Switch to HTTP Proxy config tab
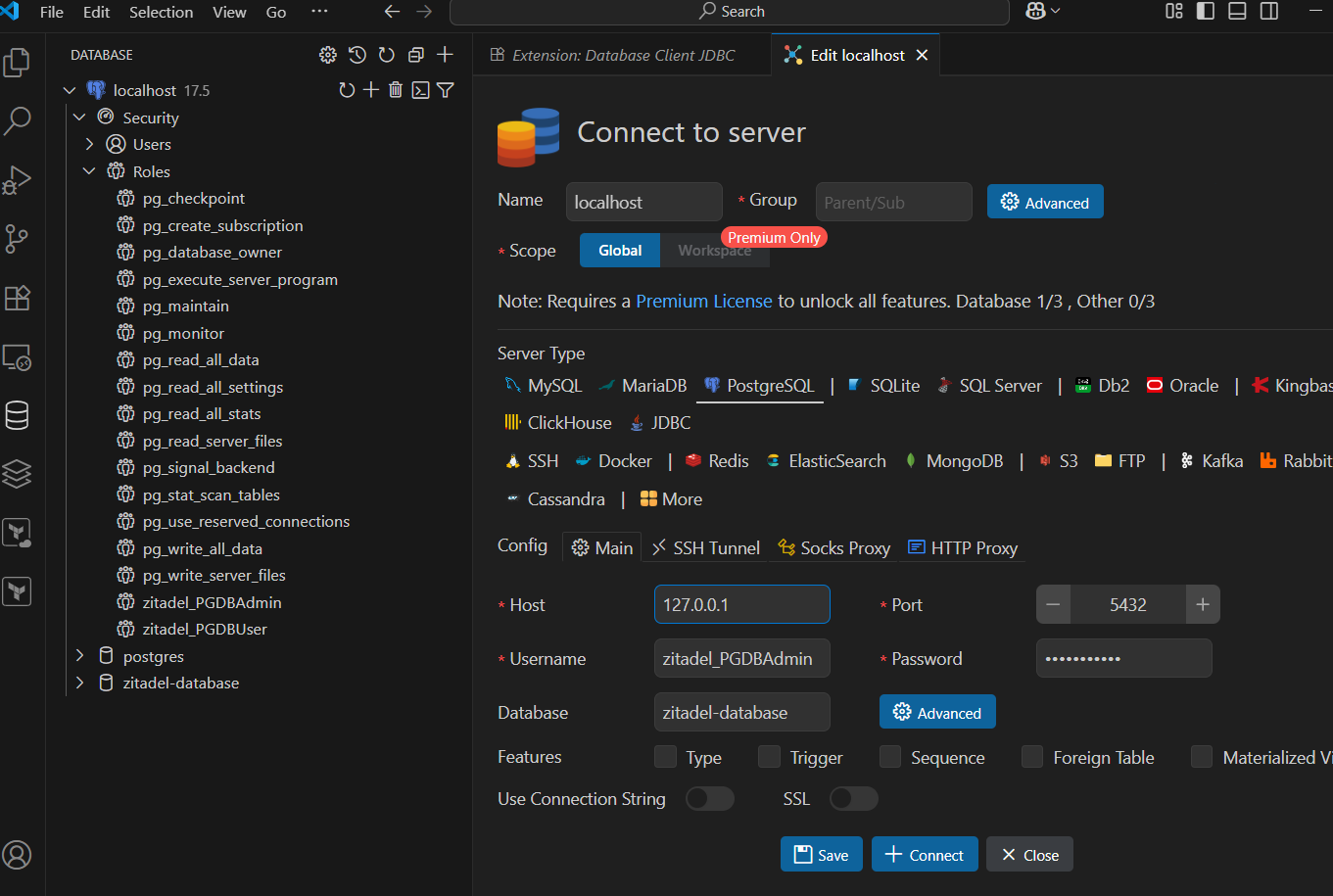1333x896 pixels. tap(963, 548)
